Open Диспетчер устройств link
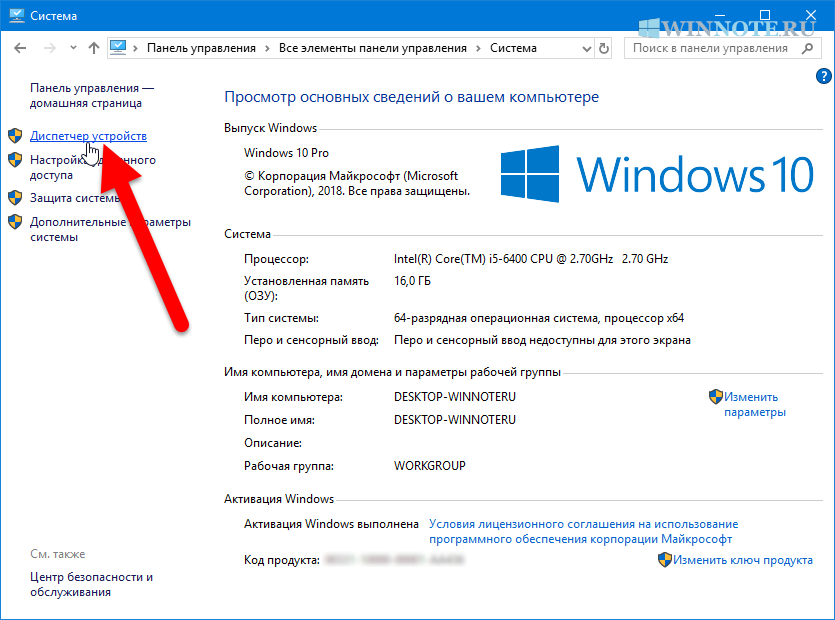Screen dimensions: 835x620 [x=88, y=136]
